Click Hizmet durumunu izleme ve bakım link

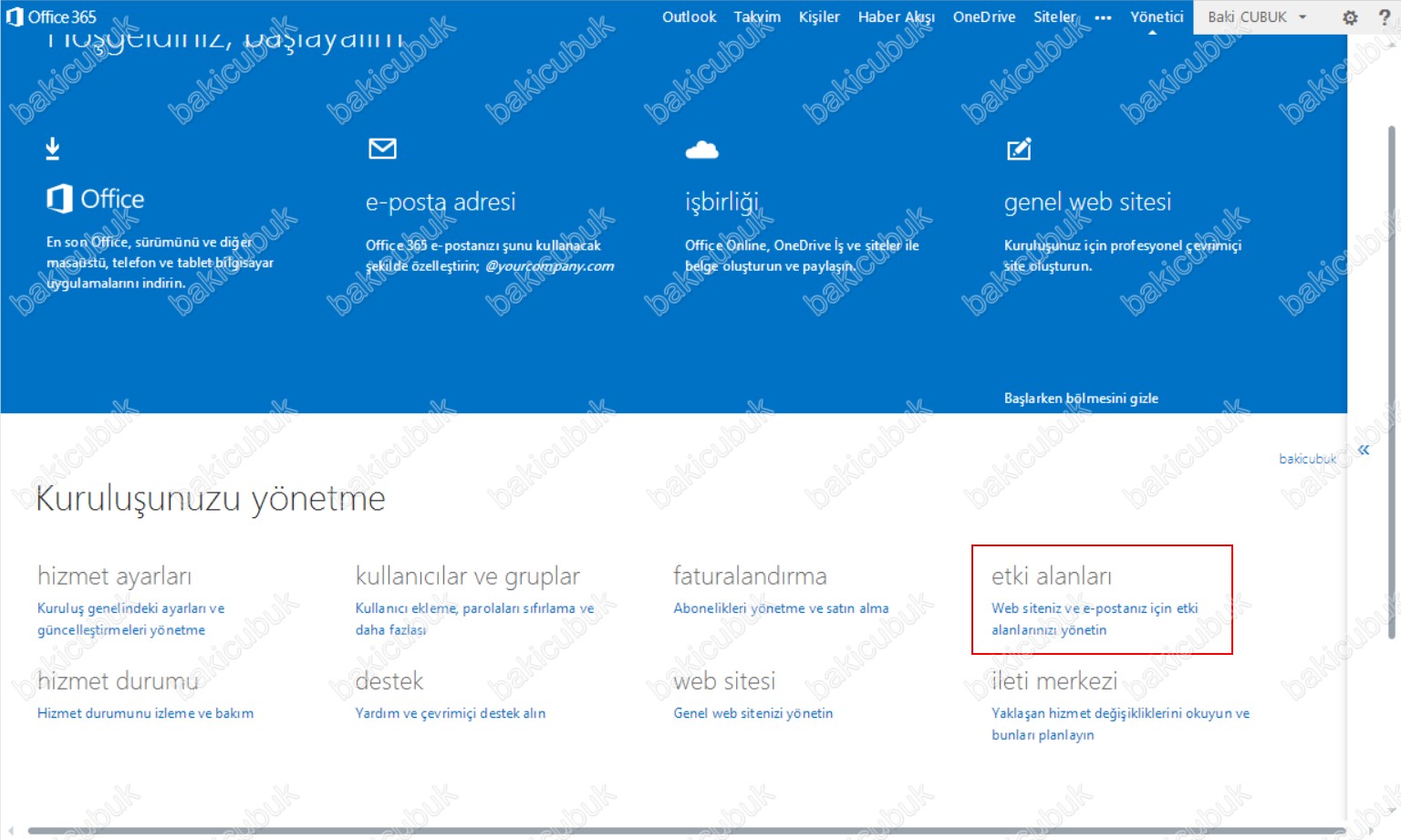click(145, 713)
